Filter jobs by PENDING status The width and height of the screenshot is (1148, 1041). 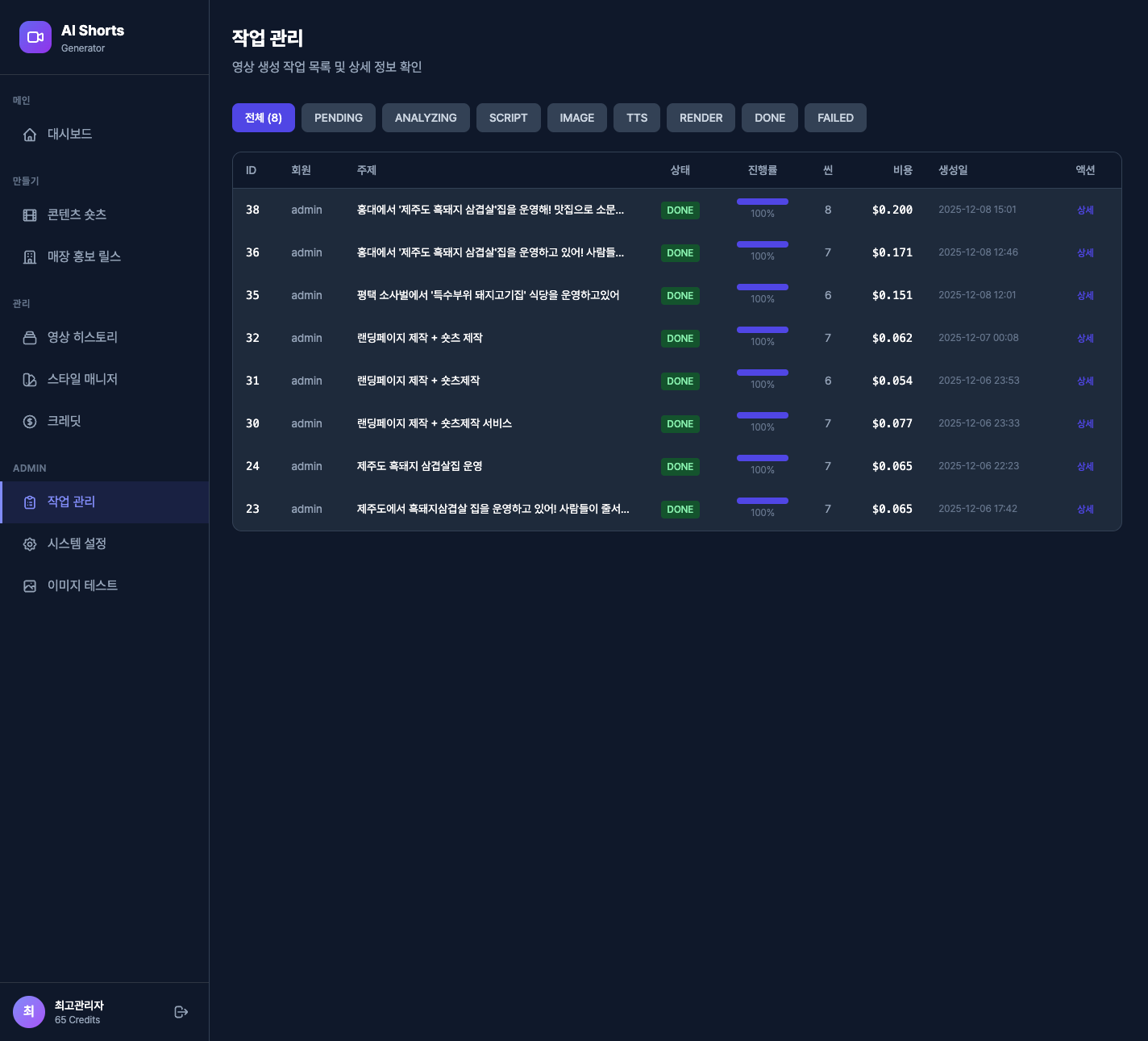pyautogui.click(x=338, y=118)
